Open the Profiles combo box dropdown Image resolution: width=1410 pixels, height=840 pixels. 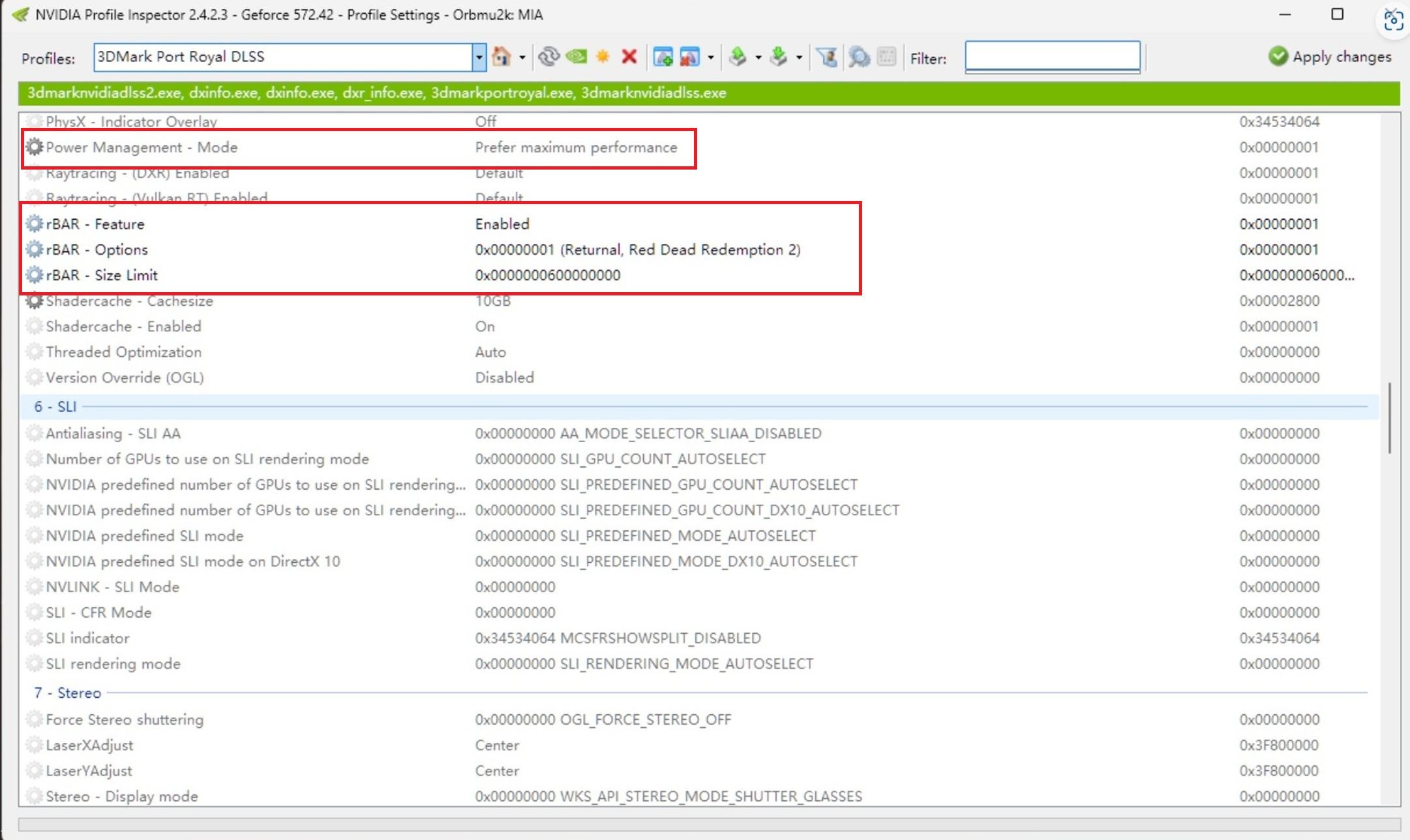point(479,57)
